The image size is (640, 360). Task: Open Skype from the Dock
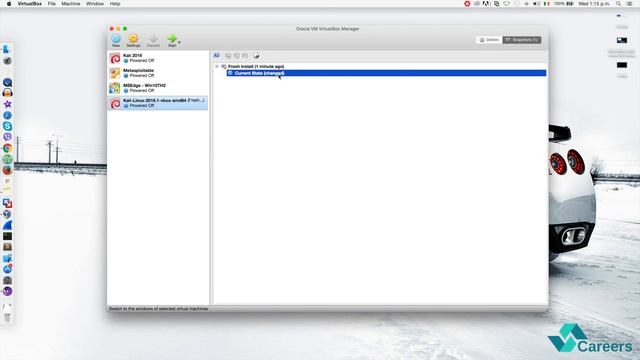tap(7, 127)
